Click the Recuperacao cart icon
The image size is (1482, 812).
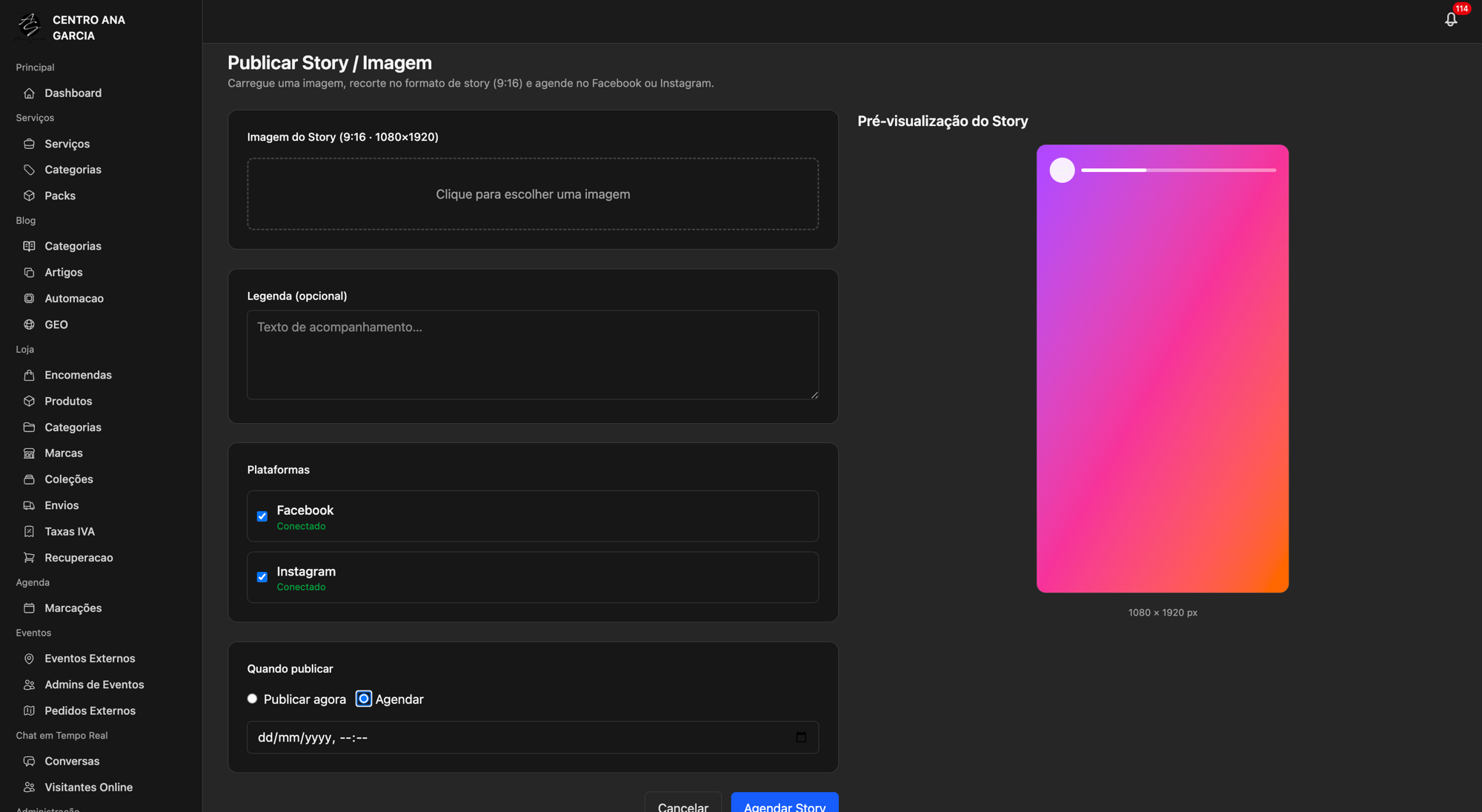tap(29, 558)
